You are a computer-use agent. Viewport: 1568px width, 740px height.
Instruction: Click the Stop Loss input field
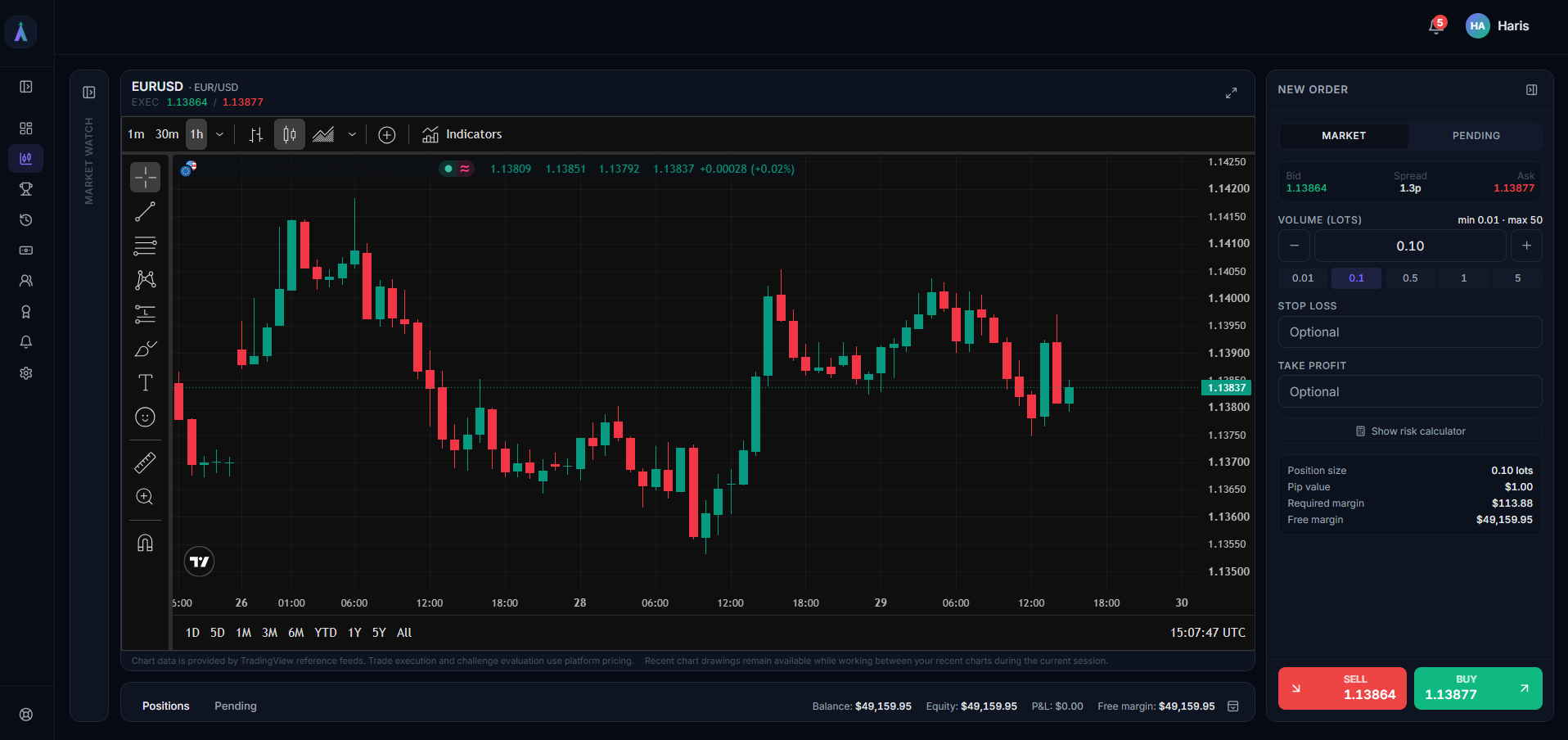coord(1410,332)
